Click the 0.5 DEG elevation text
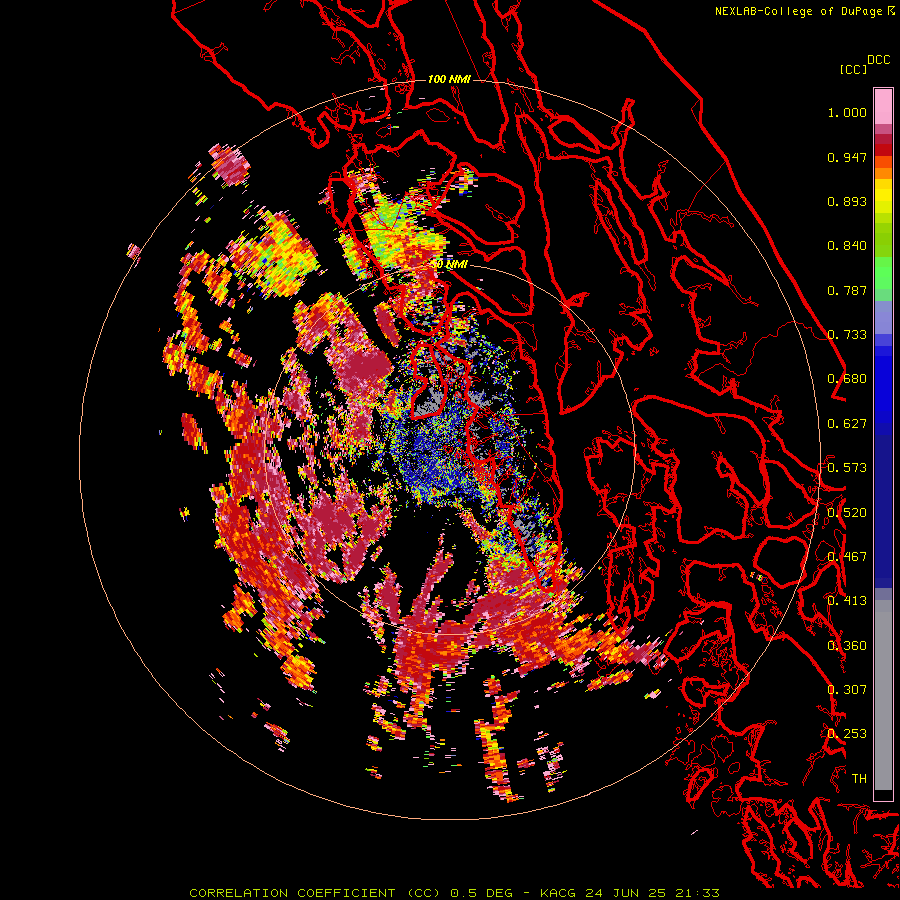The width and height of the screenshot is (900, 900). [481, 893]
